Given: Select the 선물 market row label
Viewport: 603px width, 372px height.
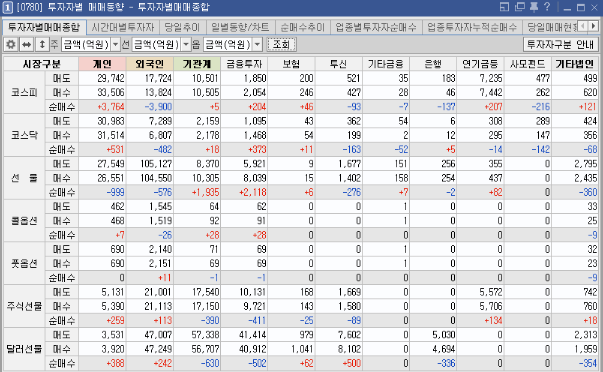Looking at the screenshot, I should pyautogui.click(x=24, y=178).
